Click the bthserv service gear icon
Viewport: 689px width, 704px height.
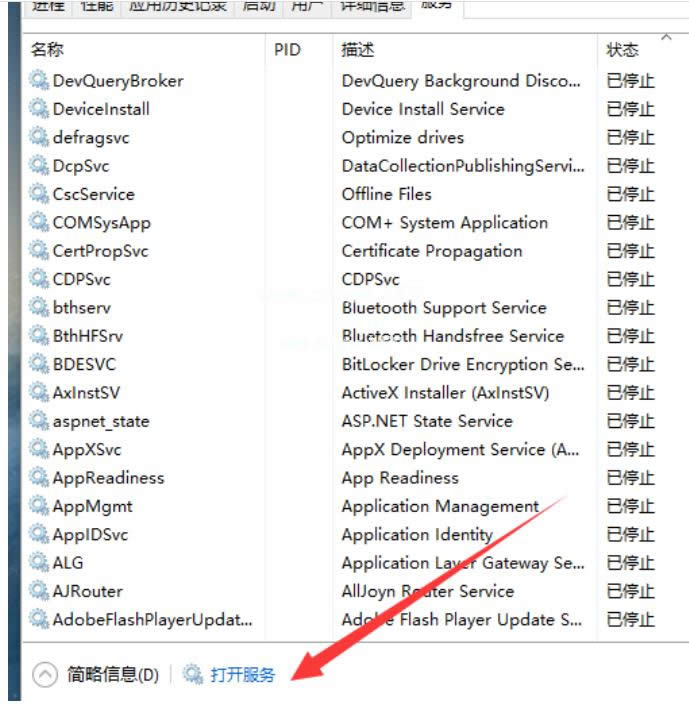[39, 308]
